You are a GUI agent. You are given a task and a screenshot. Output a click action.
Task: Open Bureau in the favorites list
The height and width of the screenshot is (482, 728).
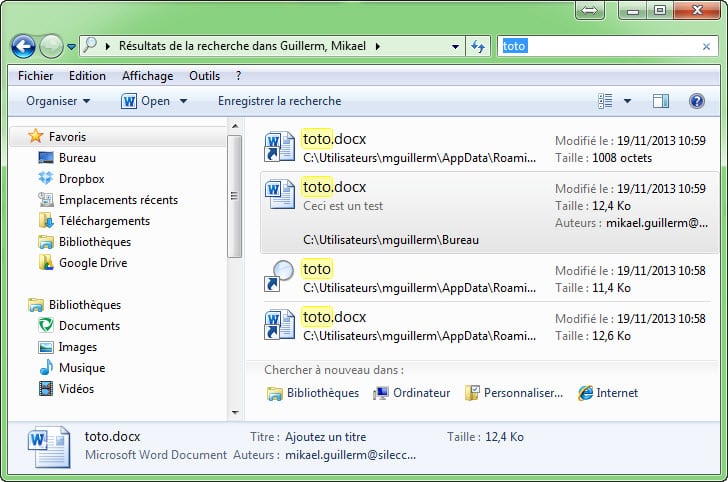[x=77, y=158]
